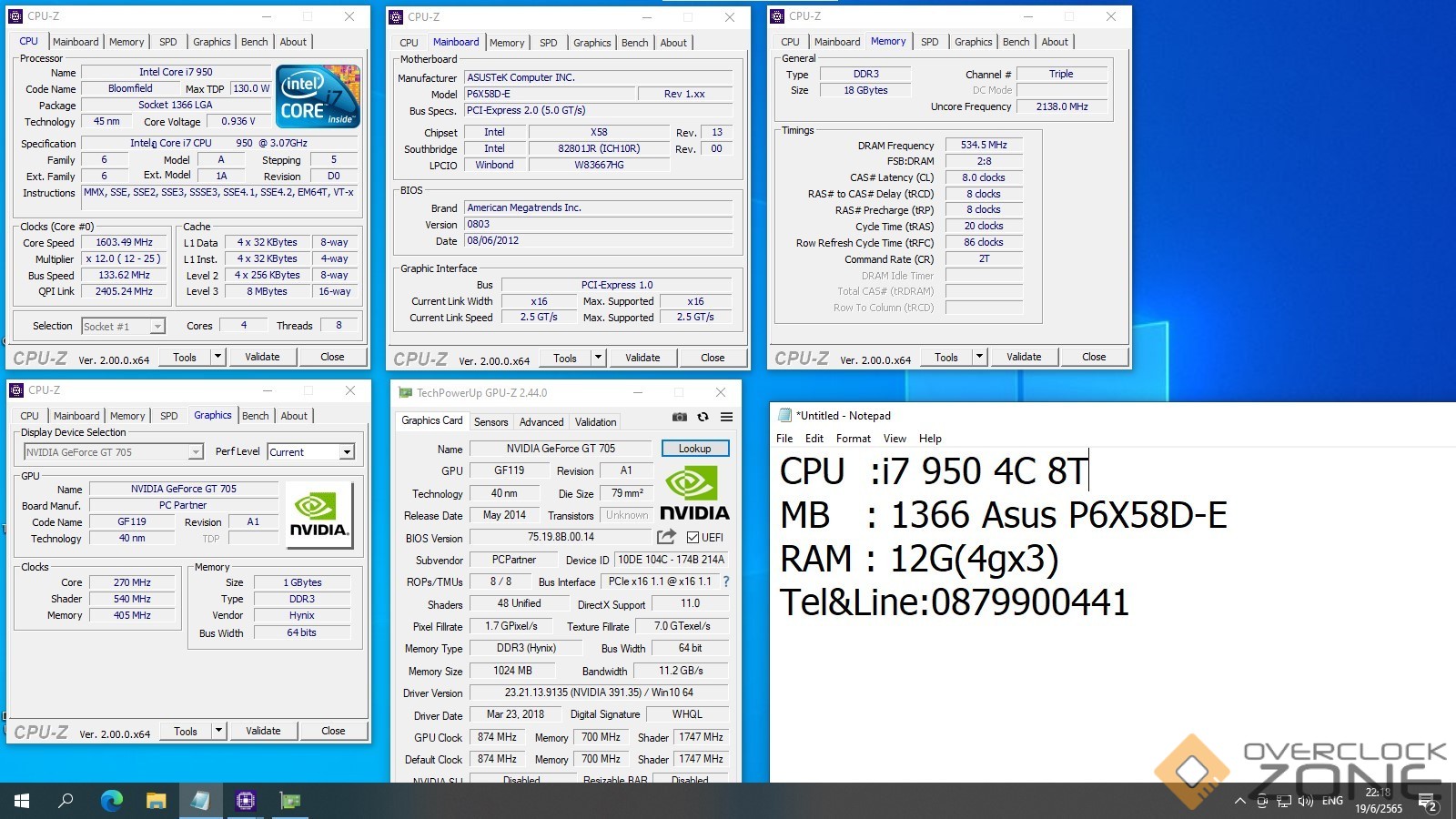Click the Windows Start button

(22, 801)
